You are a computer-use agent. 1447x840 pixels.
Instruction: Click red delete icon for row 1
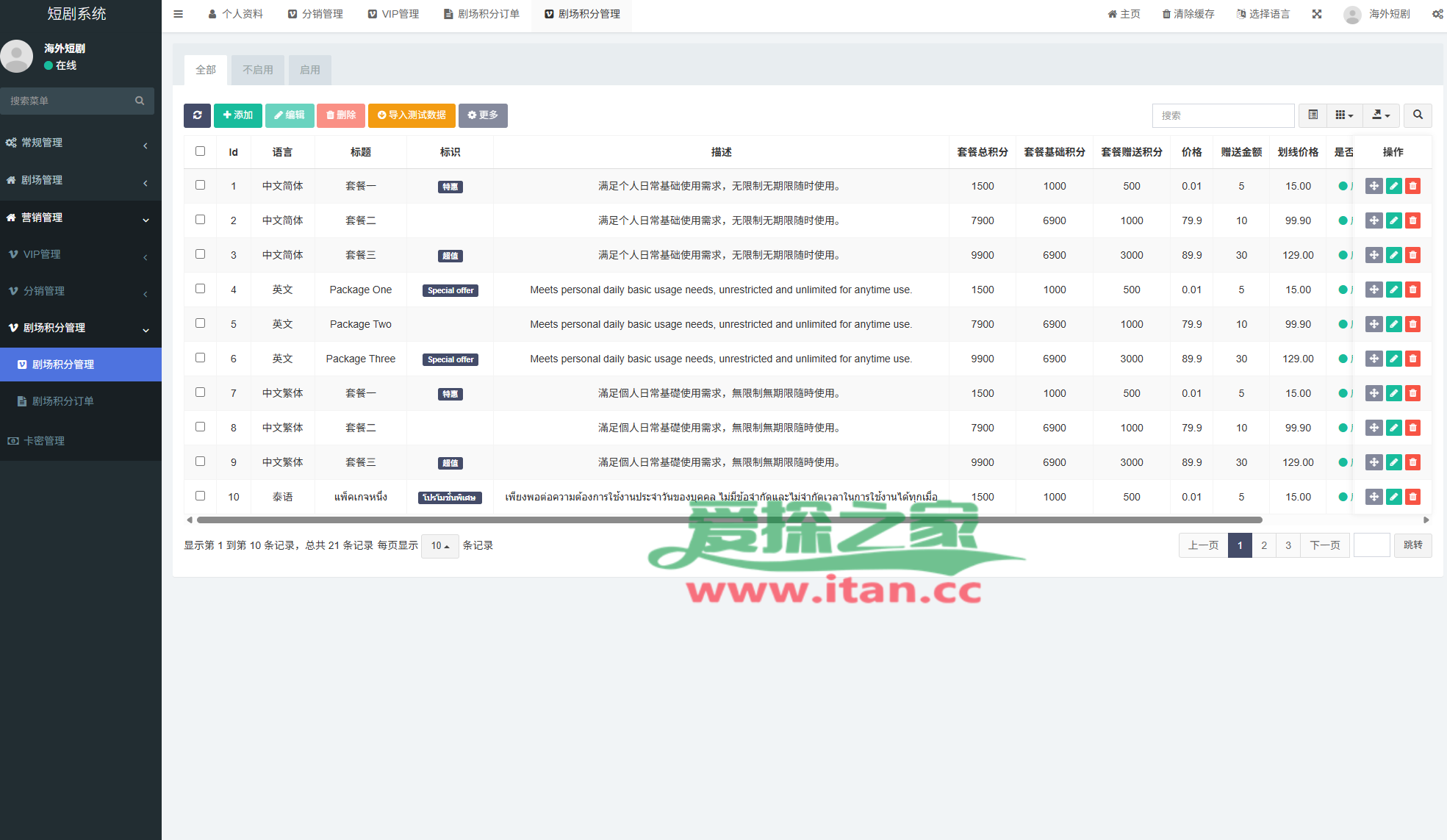coord(1412,186)
